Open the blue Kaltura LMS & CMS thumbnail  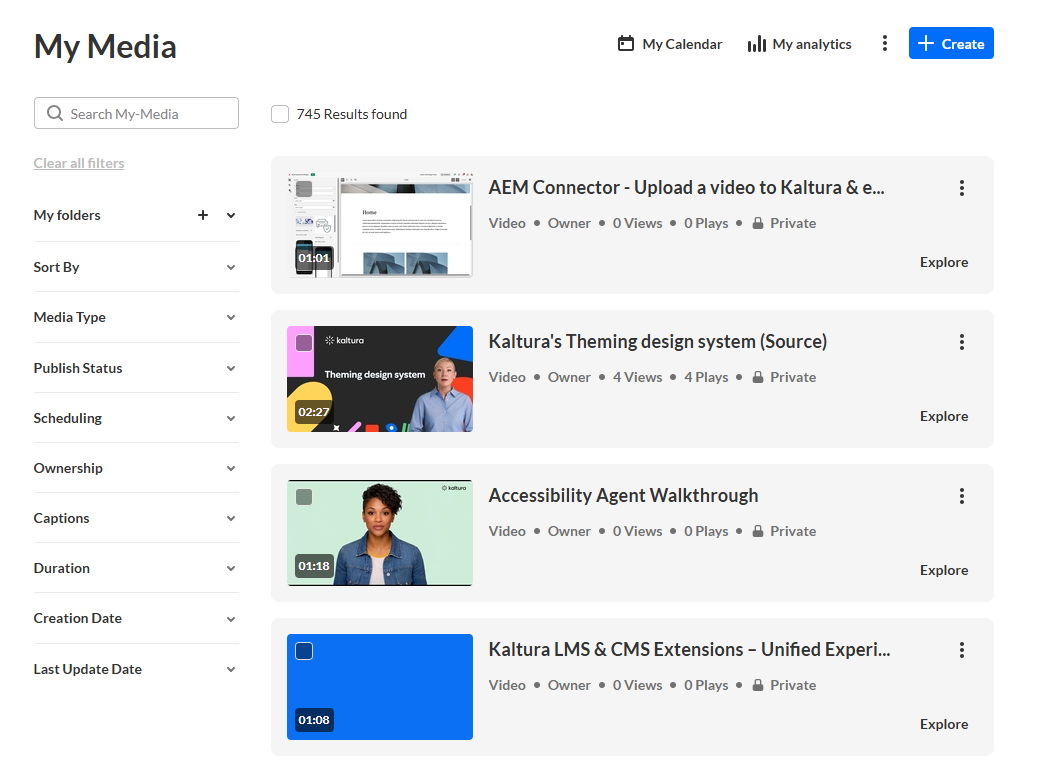point(380,686)
